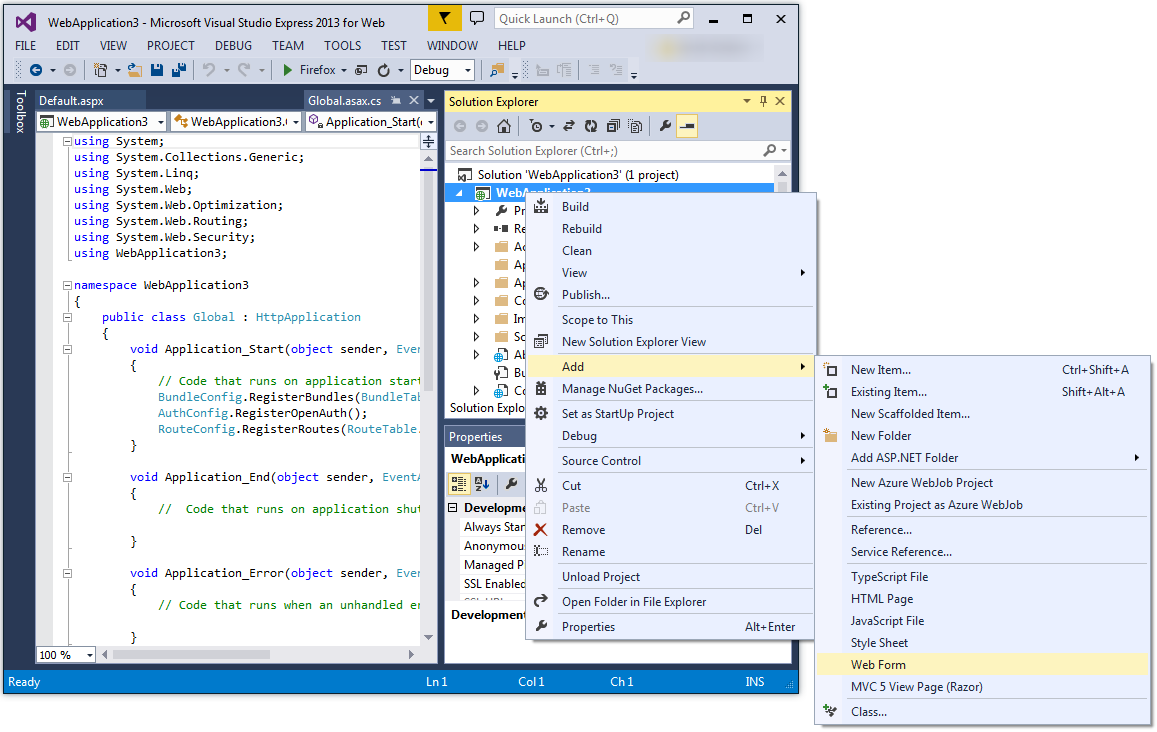Select Web Form in Add submenu
This screenshot has height=732, width=1157.
[983, 665]
